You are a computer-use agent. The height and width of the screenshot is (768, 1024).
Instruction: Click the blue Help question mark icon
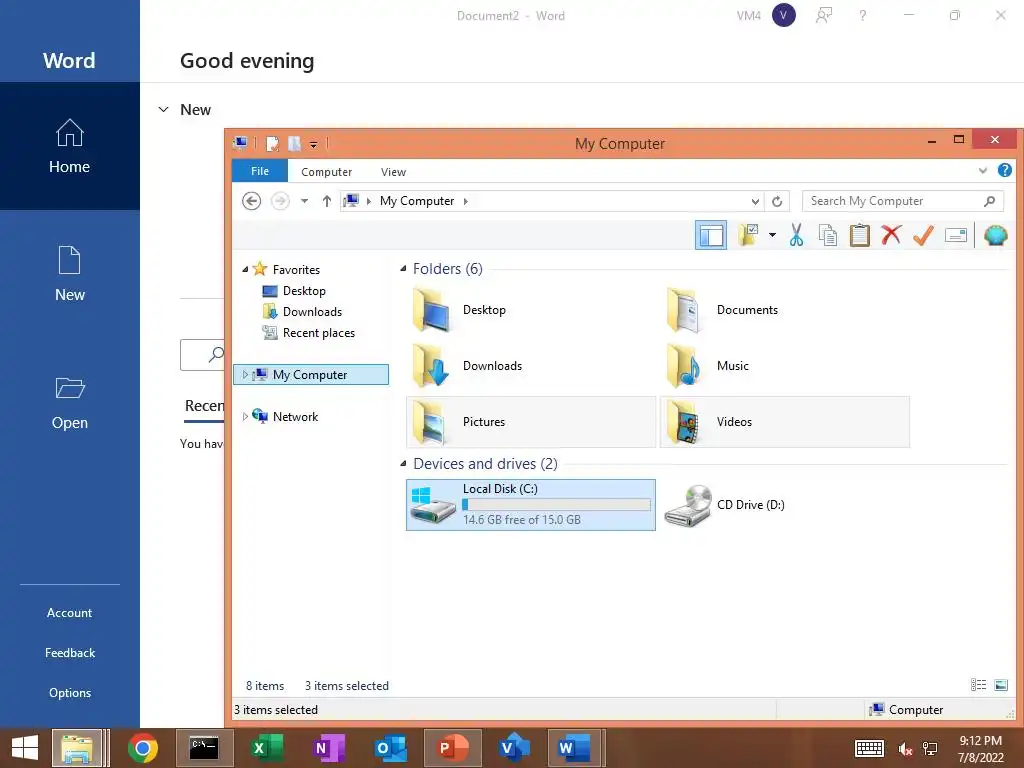1004,170
